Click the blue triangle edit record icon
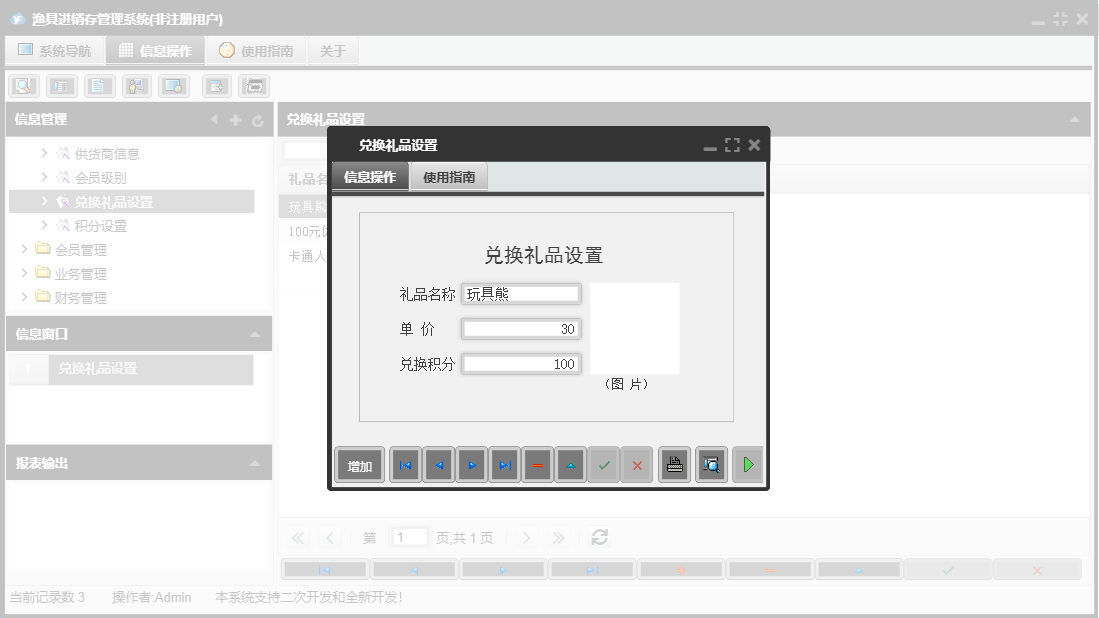This screenshot has height=618, width=1099. tap(570, 464)
